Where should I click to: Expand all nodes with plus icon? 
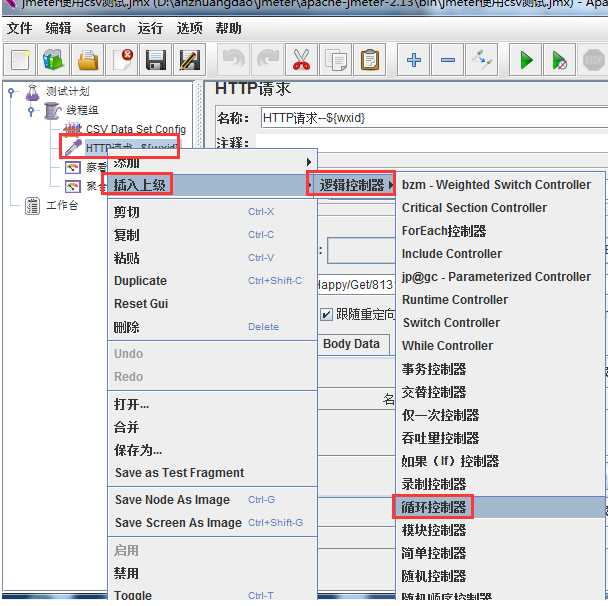[414, 60]
